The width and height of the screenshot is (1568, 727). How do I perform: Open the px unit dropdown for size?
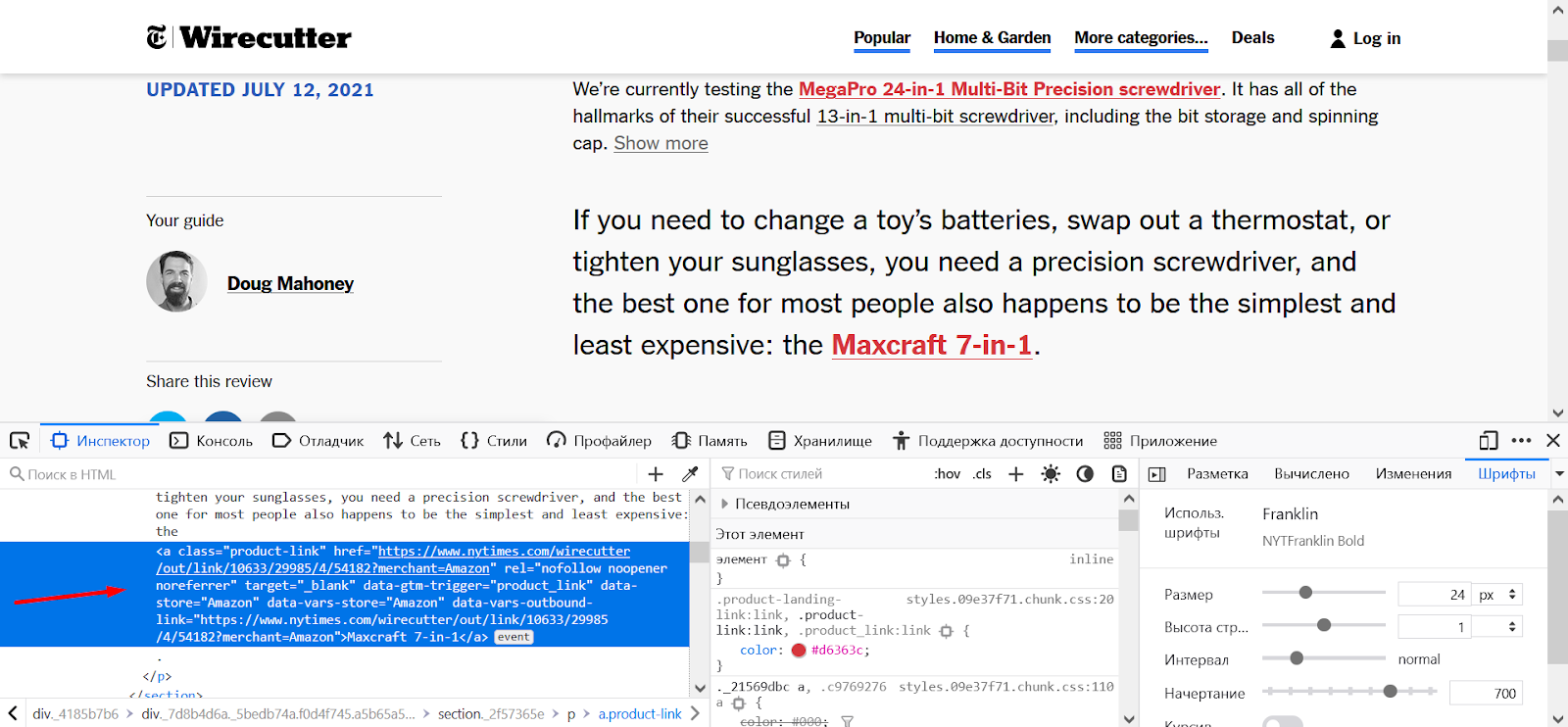tap(1497, 595)
